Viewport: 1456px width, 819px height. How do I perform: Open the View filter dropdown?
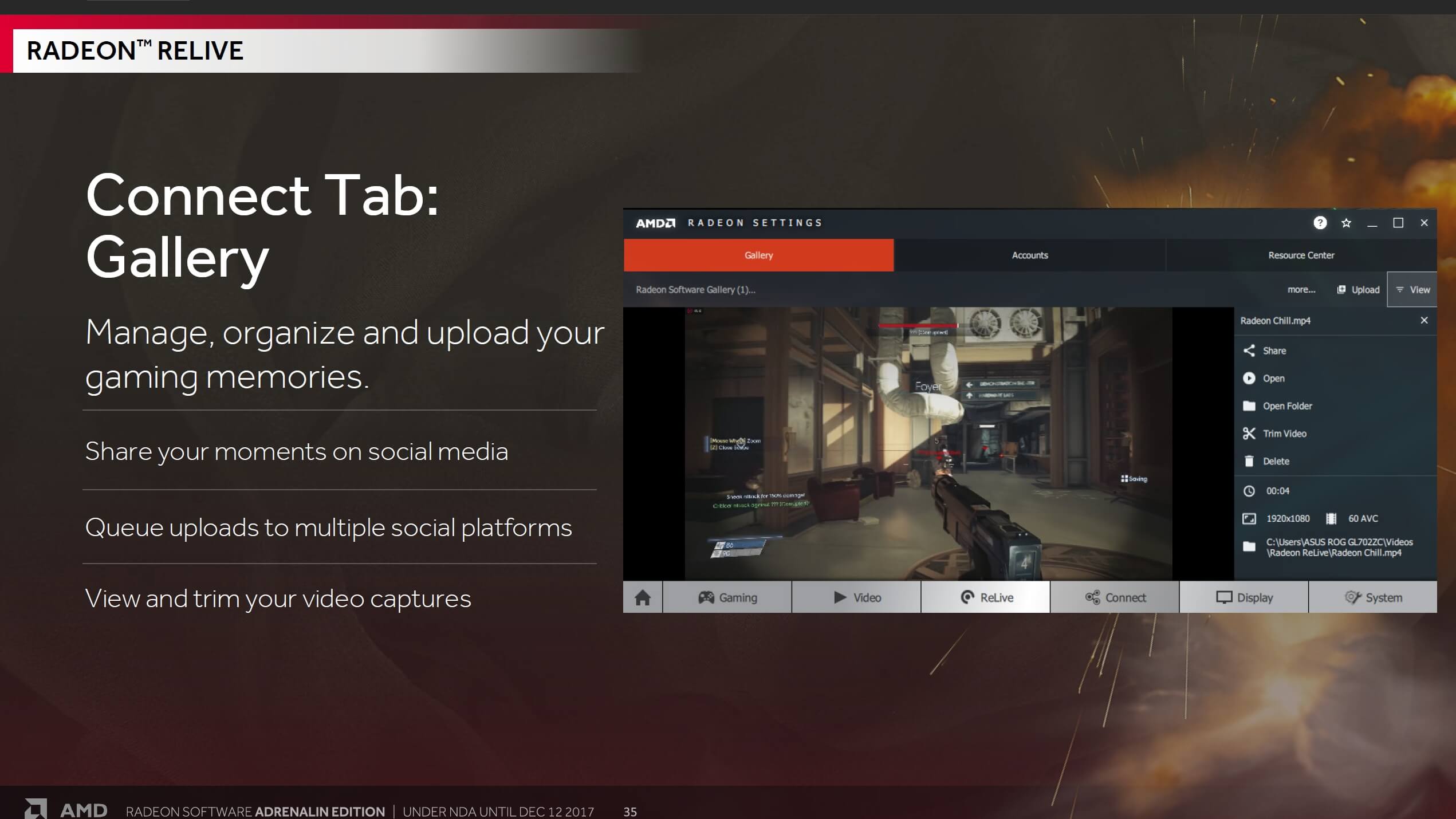click(1412, 290)
